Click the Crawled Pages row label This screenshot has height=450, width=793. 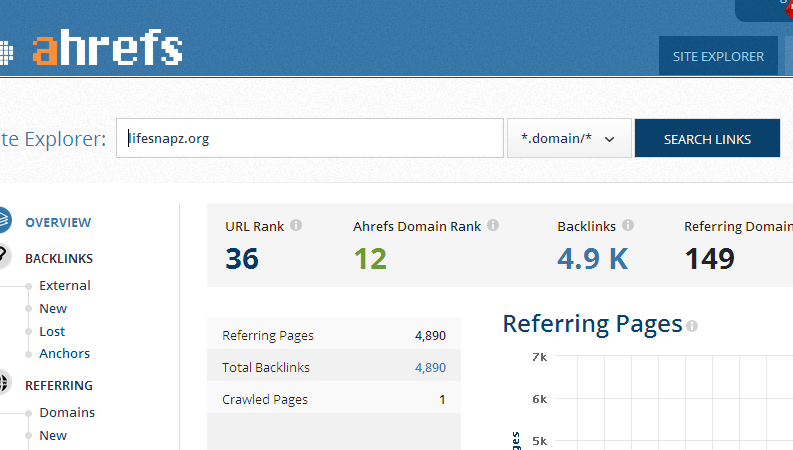click(x=265, y=399)
